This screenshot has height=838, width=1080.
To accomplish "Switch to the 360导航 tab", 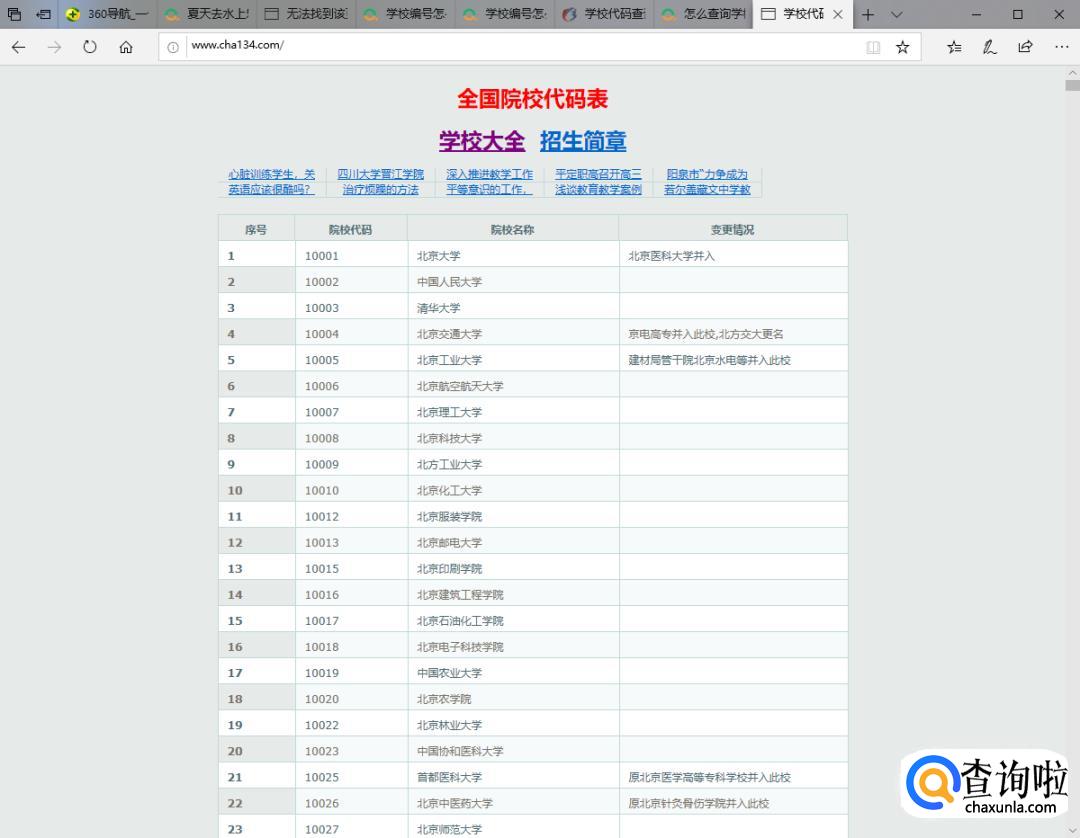I will click(107, 14).
